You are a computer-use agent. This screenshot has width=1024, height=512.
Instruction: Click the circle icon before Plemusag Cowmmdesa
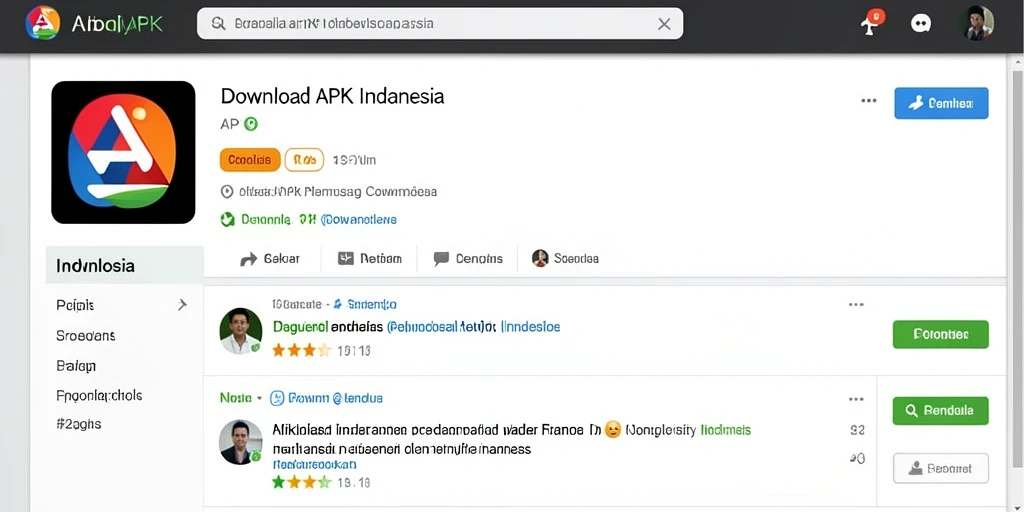pyautogui.click(x=227, y=192)
